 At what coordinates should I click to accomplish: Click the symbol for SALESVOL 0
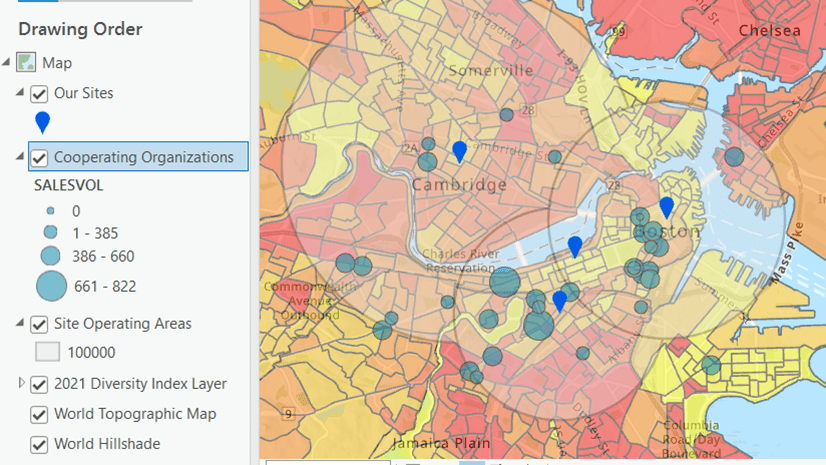click(51, 211)
